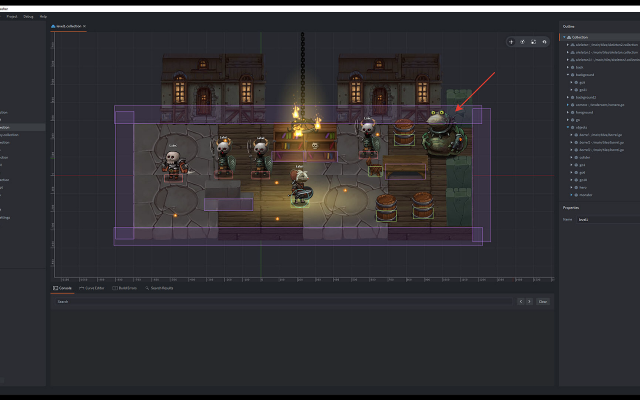Click the game object icon beside 'foreground'

tap(572, 112)
